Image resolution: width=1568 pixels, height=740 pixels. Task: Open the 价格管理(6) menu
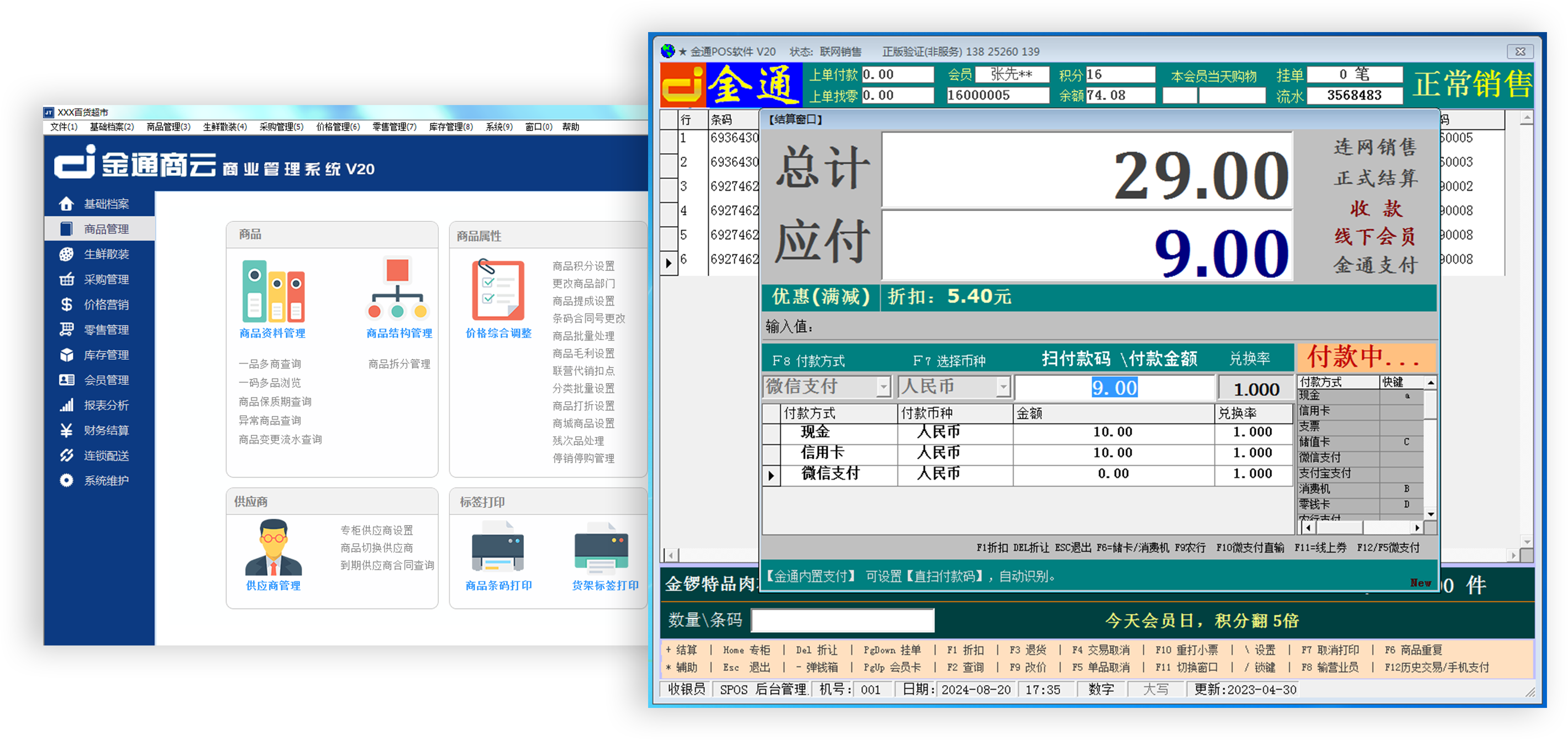pyautogui.click(x=339, y=127)
